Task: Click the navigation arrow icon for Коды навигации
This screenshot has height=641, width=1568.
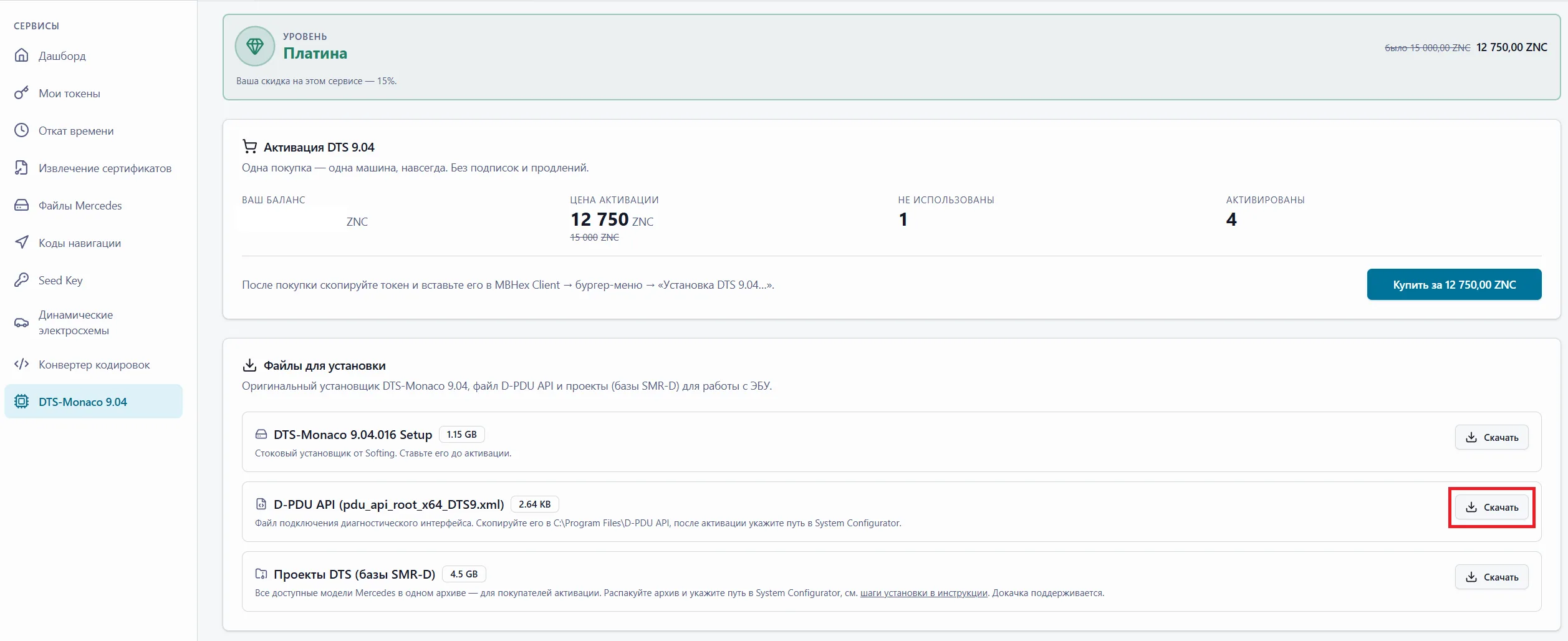Action: [22, 243]
